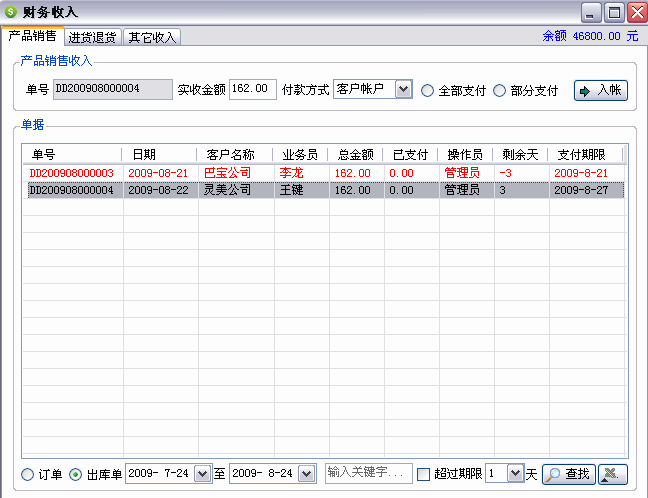648x498 pixels.
Task: Expand the overdue days dropdown
Action: pos(515,473)
